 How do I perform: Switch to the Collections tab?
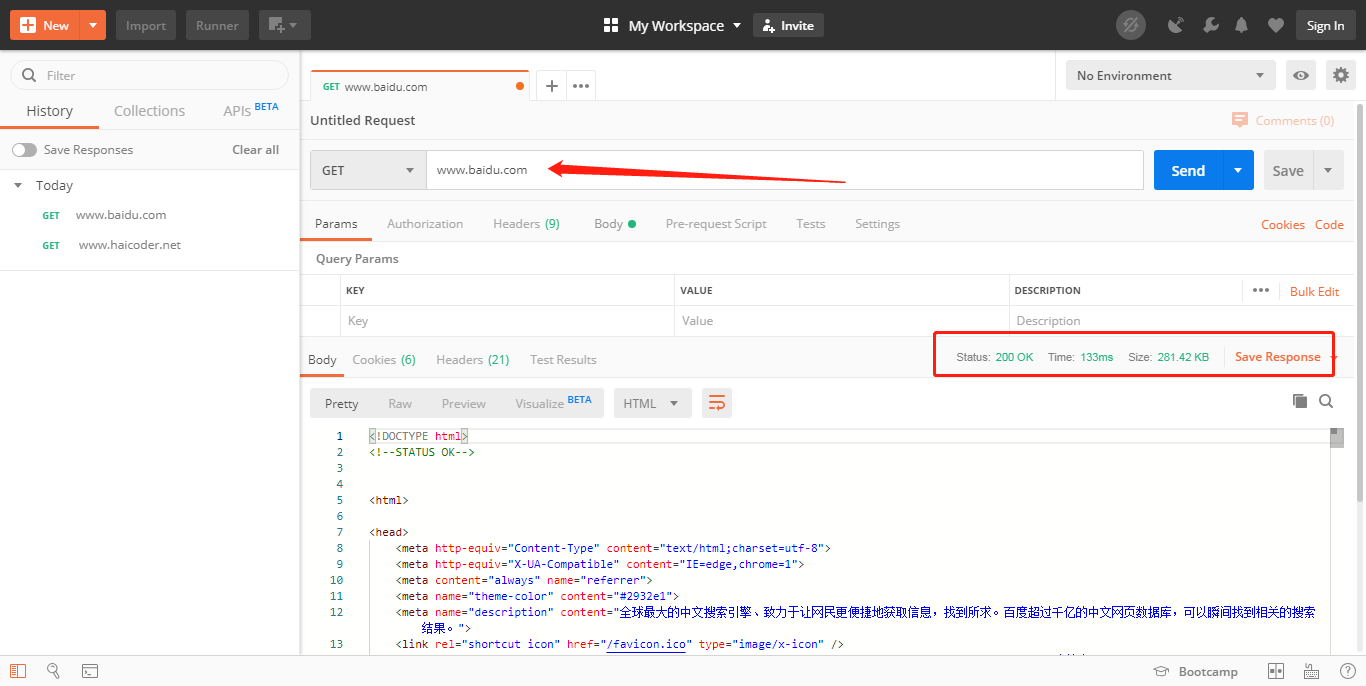(x=149, y=111)
